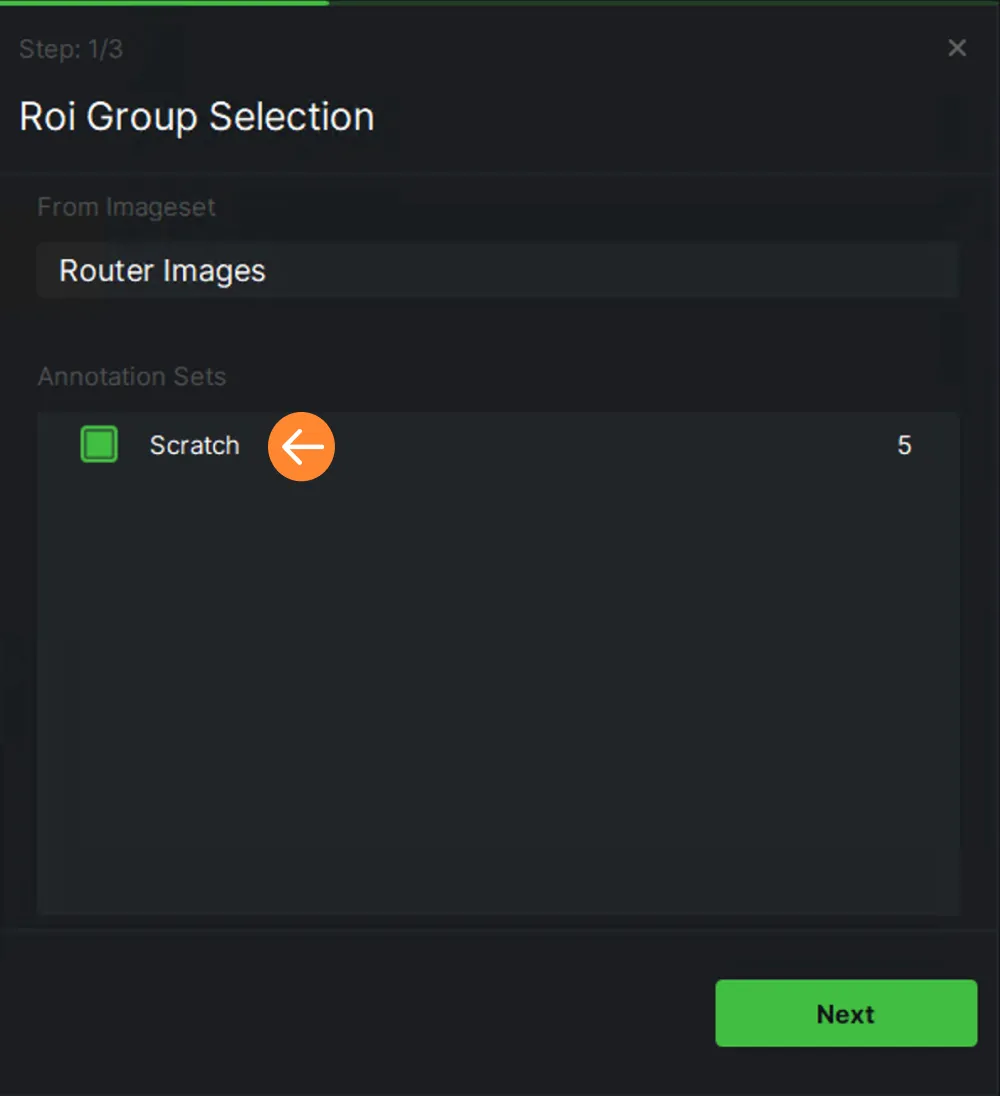Open the Router Images imageset field
This screenshot has width=1000, height=1096.
[498, 271]
